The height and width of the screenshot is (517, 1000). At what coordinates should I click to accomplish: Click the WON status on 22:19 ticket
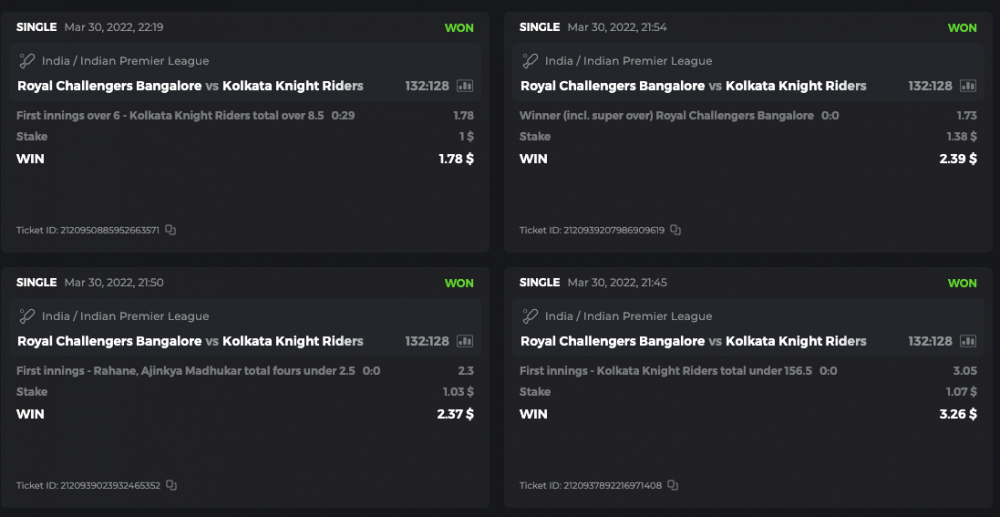tap(459, 28)
